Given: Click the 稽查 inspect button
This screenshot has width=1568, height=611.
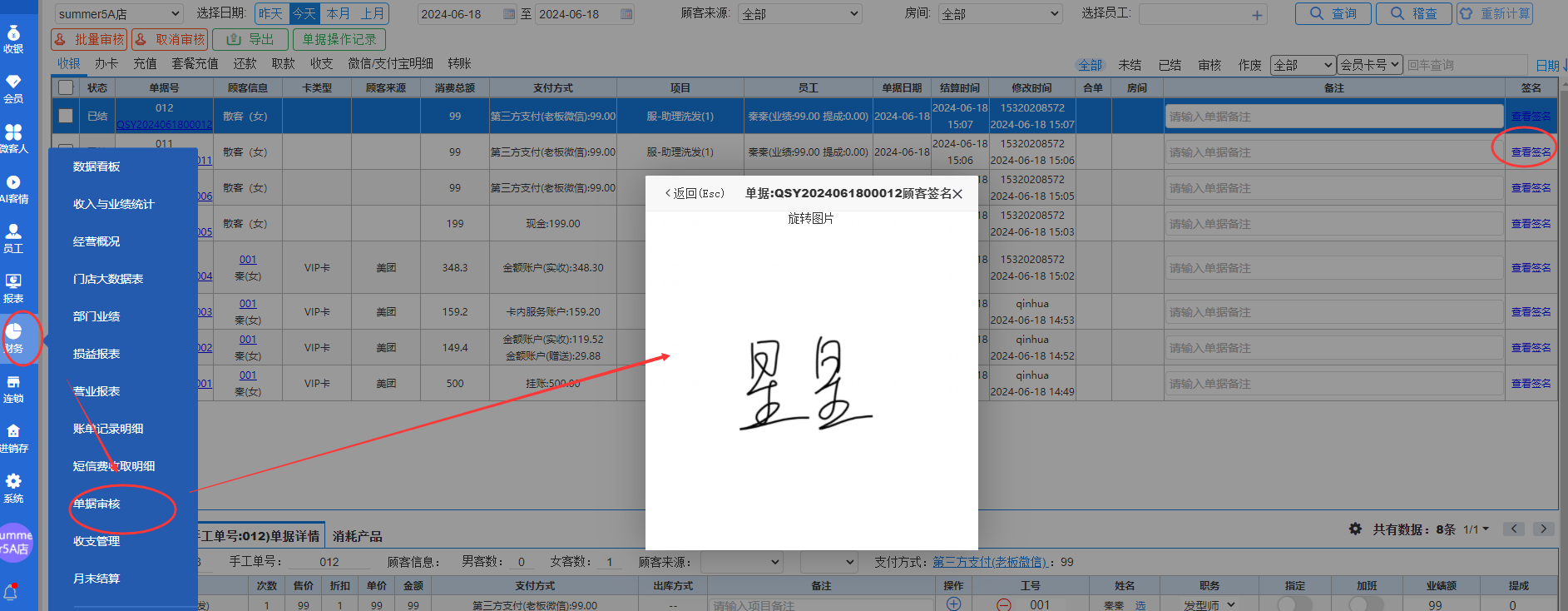Looking at the screenshot, I should [x=1414, y=13].
